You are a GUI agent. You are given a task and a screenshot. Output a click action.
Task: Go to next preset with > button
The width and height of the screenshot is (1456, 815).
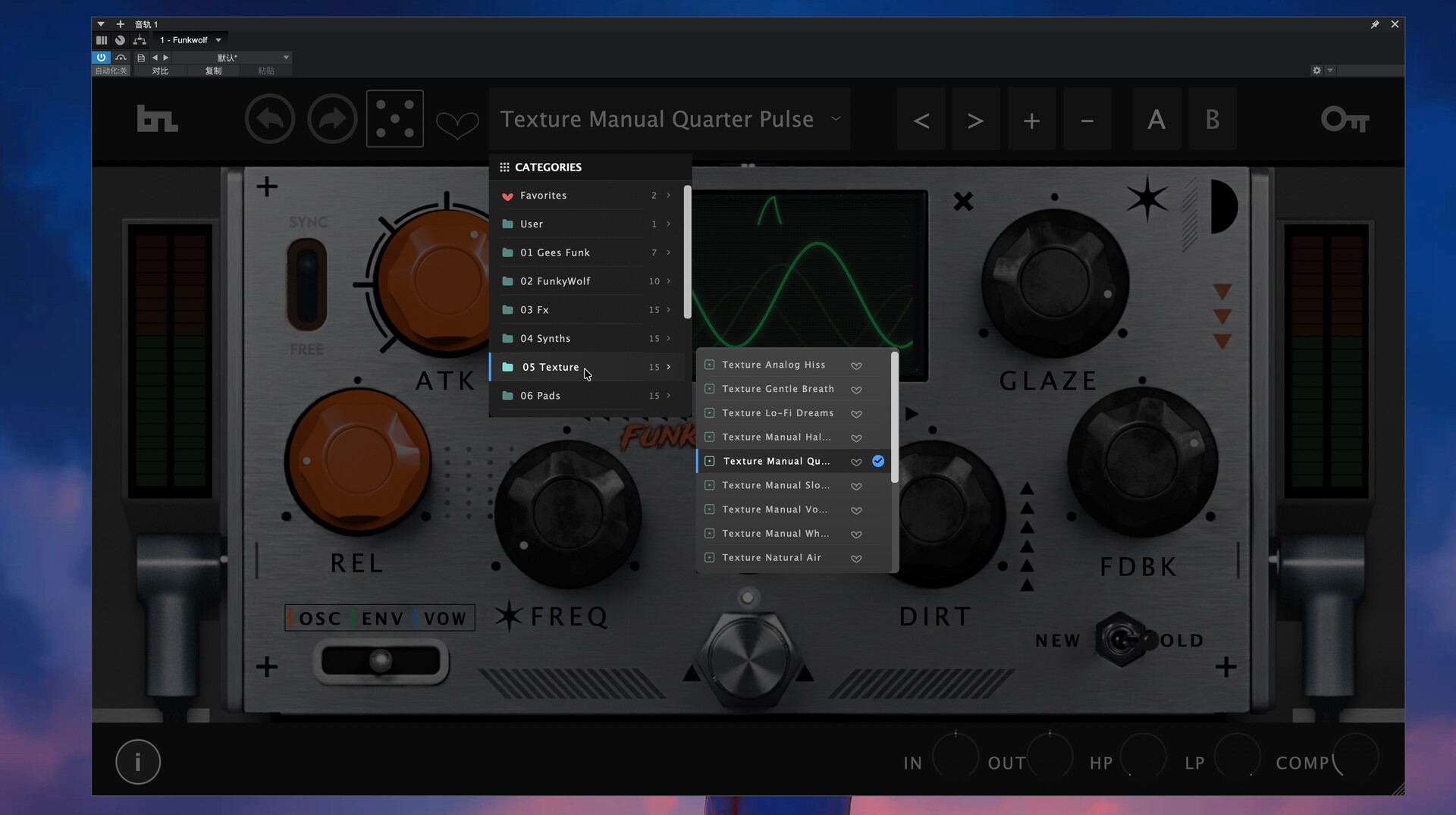975,120
